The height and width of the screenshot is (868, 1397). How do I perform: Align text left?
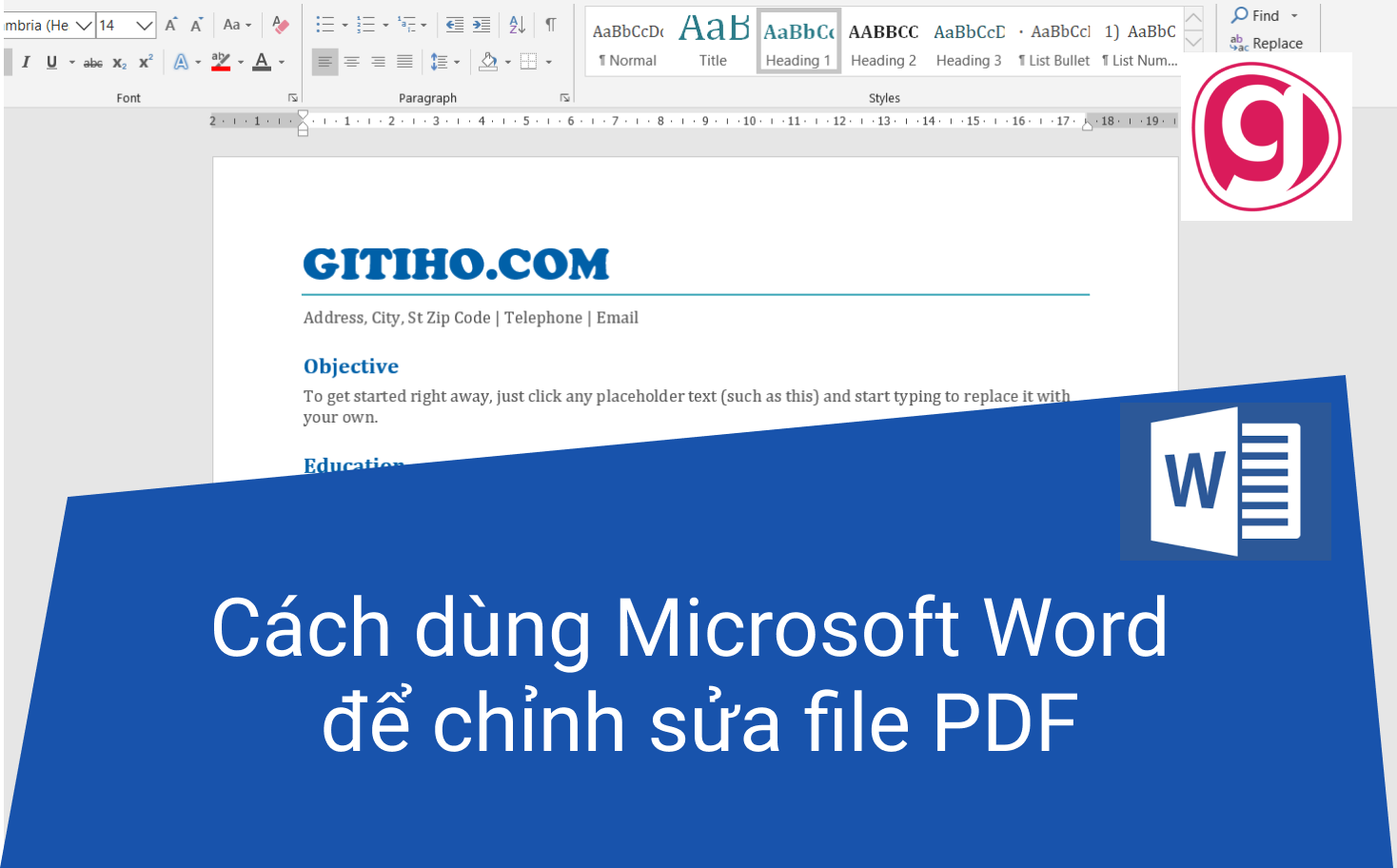click(x=325, y=62)
